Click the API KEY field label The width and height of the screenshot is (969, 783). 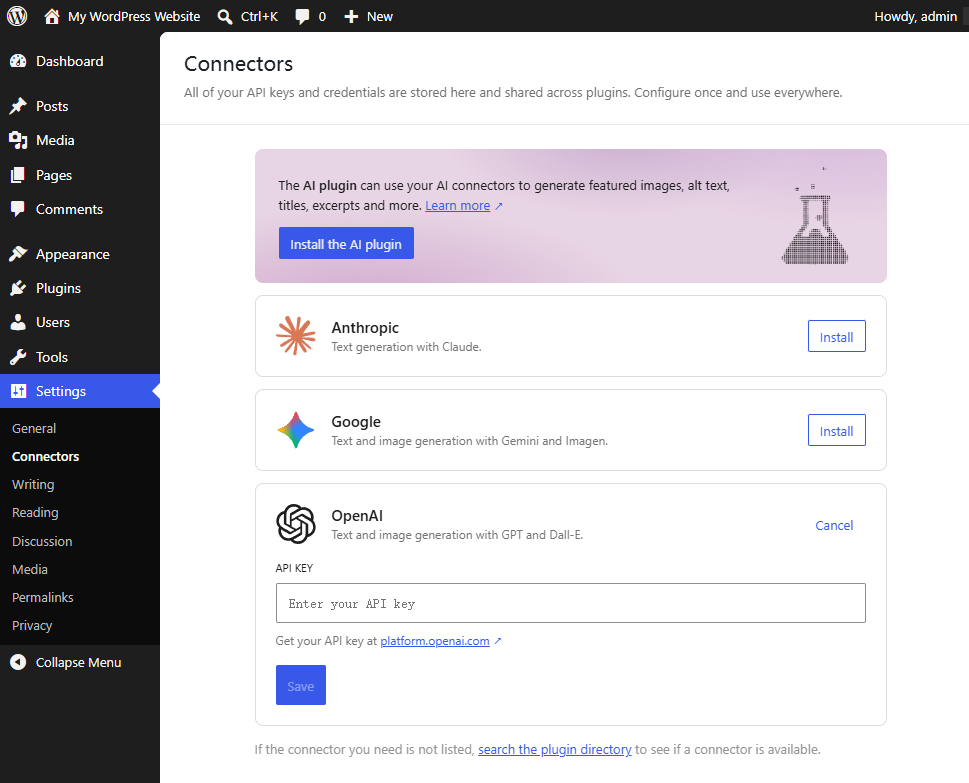coord(294,568)
